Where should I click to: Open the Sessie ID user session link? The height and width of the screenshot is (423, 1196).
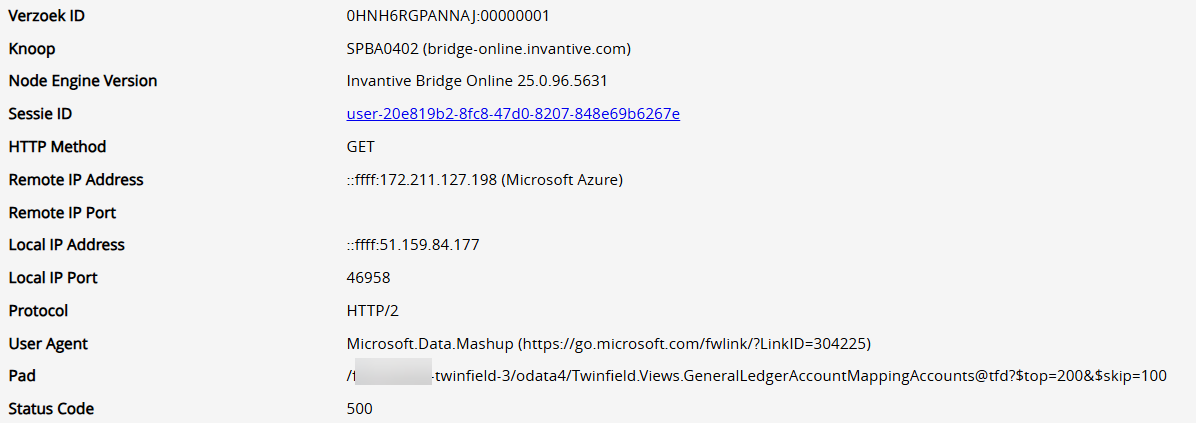513,114
